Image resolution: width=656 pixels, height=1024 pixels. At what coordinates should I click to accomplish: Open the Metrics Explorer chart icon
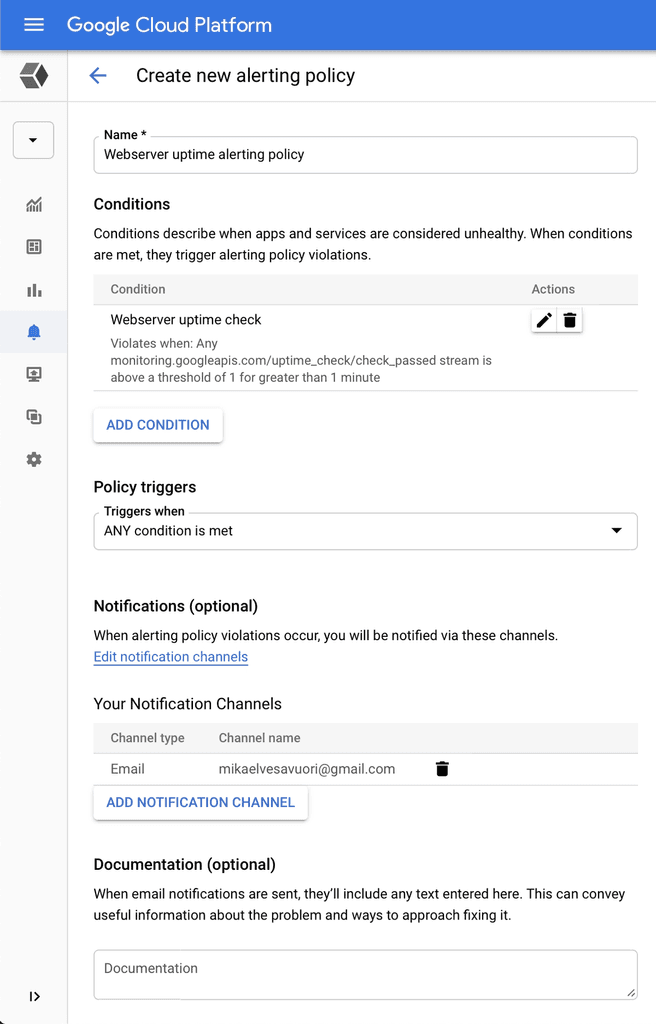[x=33, y=205]
